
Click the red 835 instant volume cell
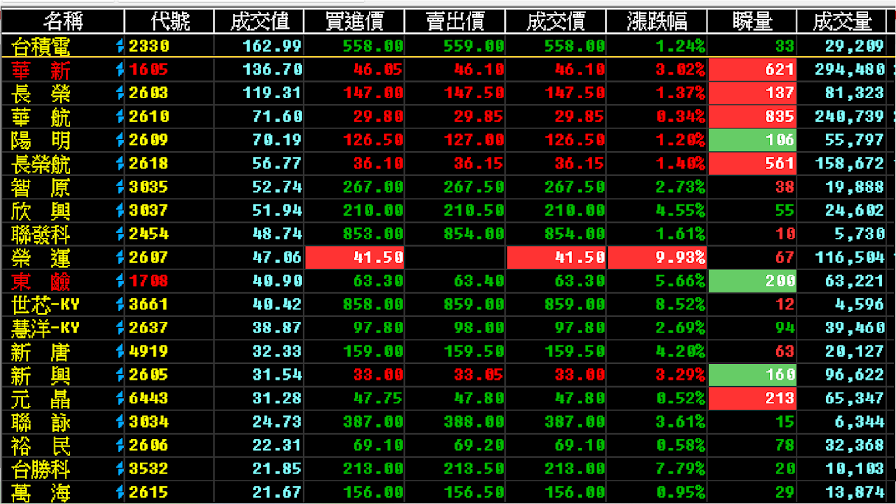click(x=752, y=117)
